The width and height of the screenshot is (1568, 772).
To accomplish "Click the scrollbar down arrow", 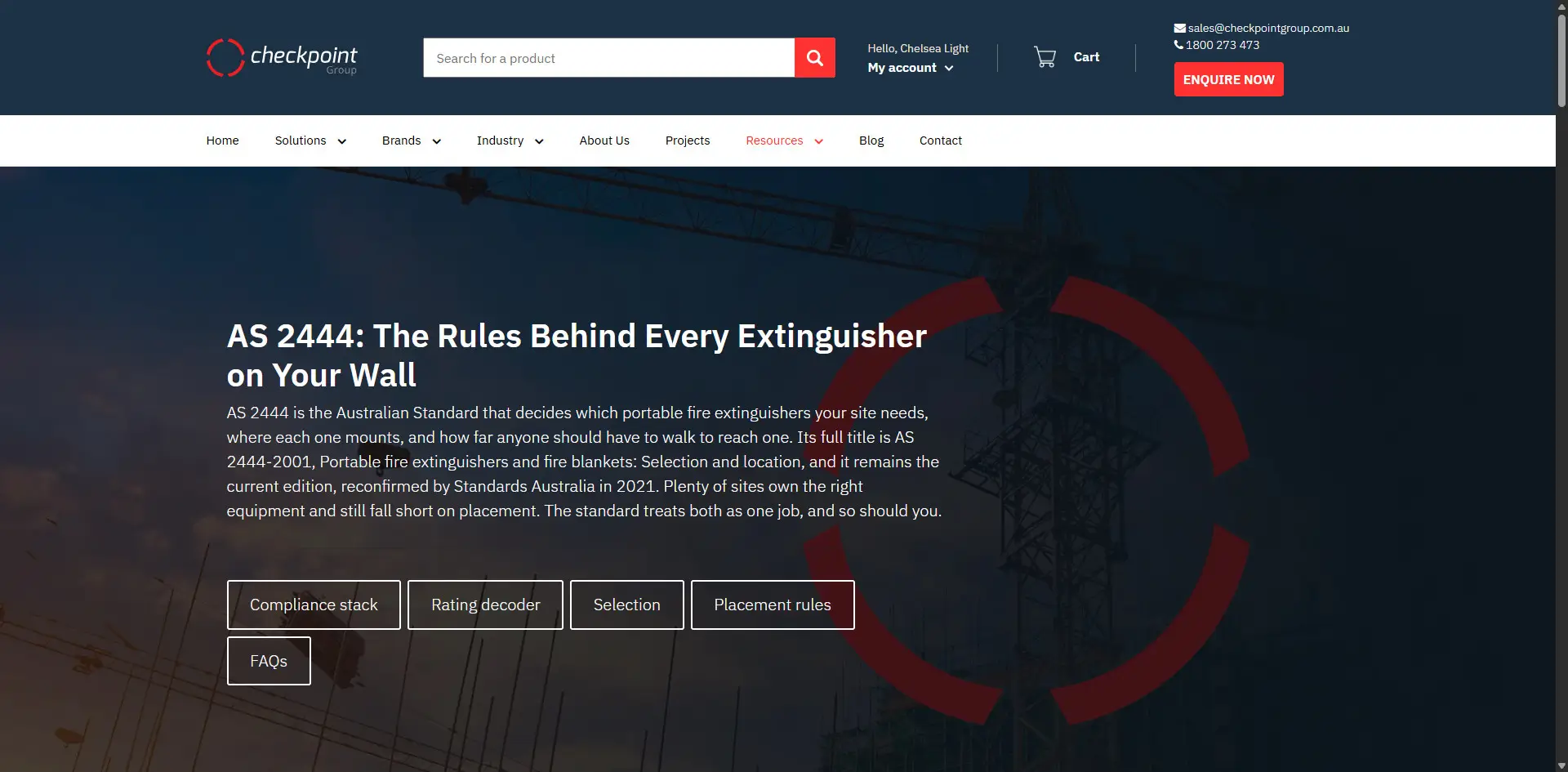I will [x=1561, y=765].
